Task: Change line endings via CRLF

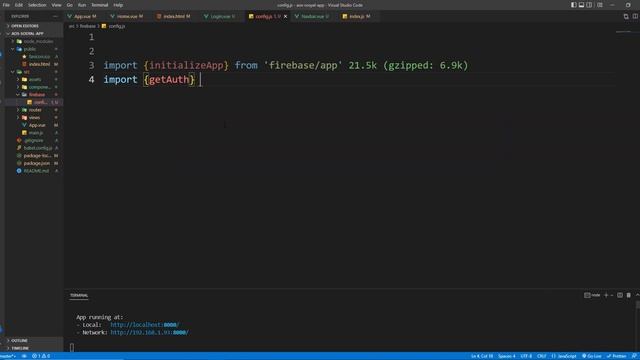Action: (542, 356)
